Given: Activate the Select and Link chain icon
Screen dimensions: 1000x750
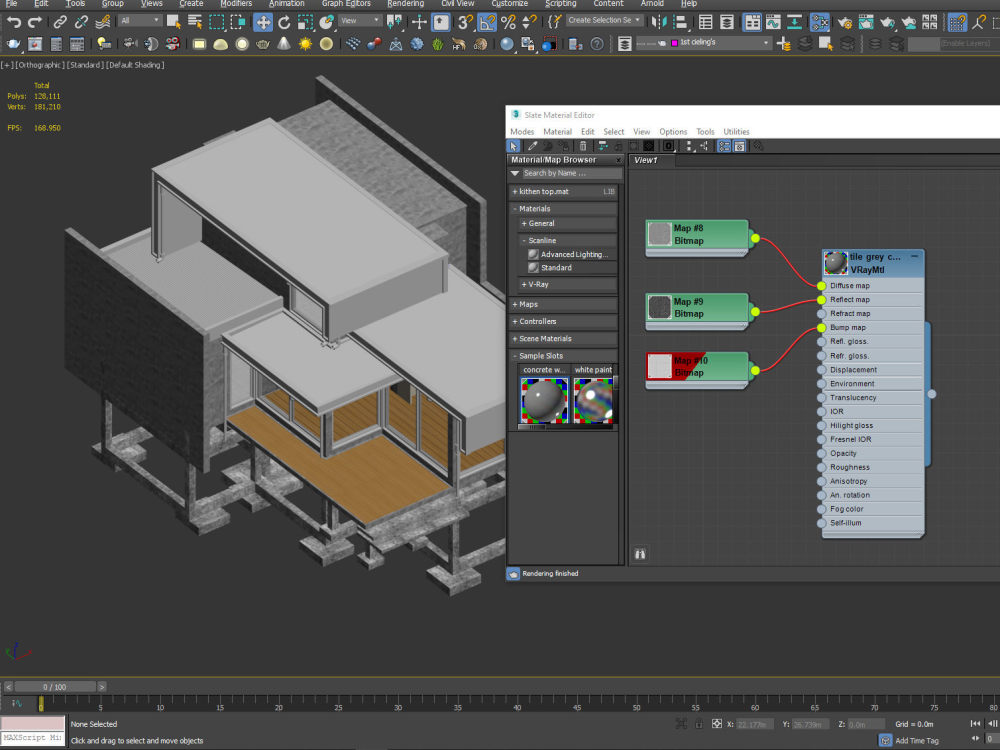Looking at the screenshot, I should (x=59, y=22).
